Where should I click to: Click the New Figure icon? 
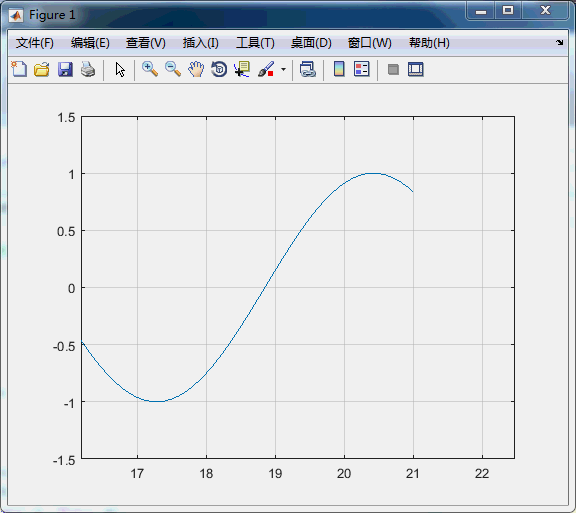19,69
